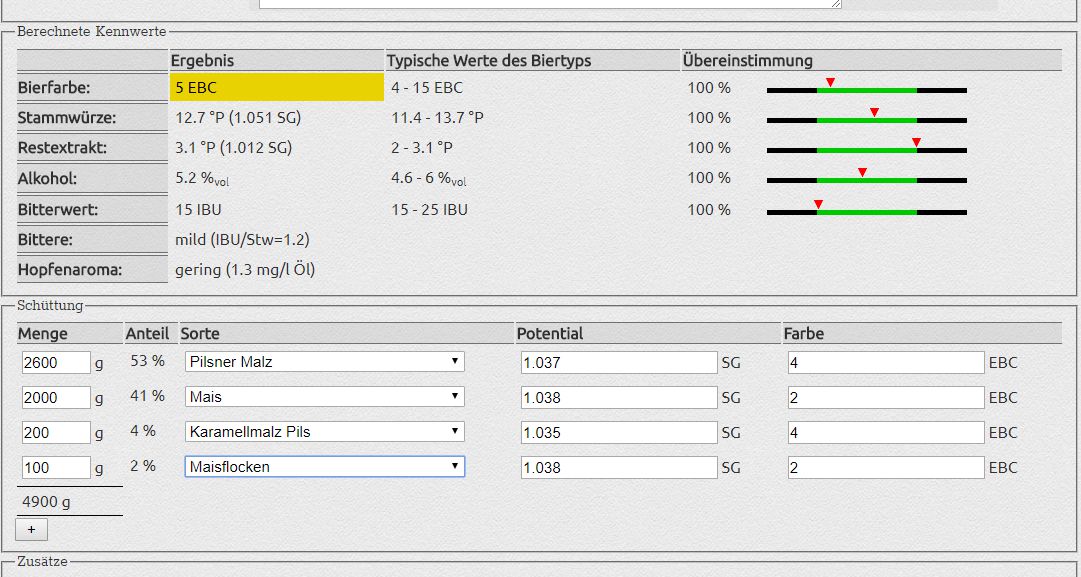Click the Pilsner Malz color EBC field
This screenshot has width=1081, height=577.
coord(884,363)
